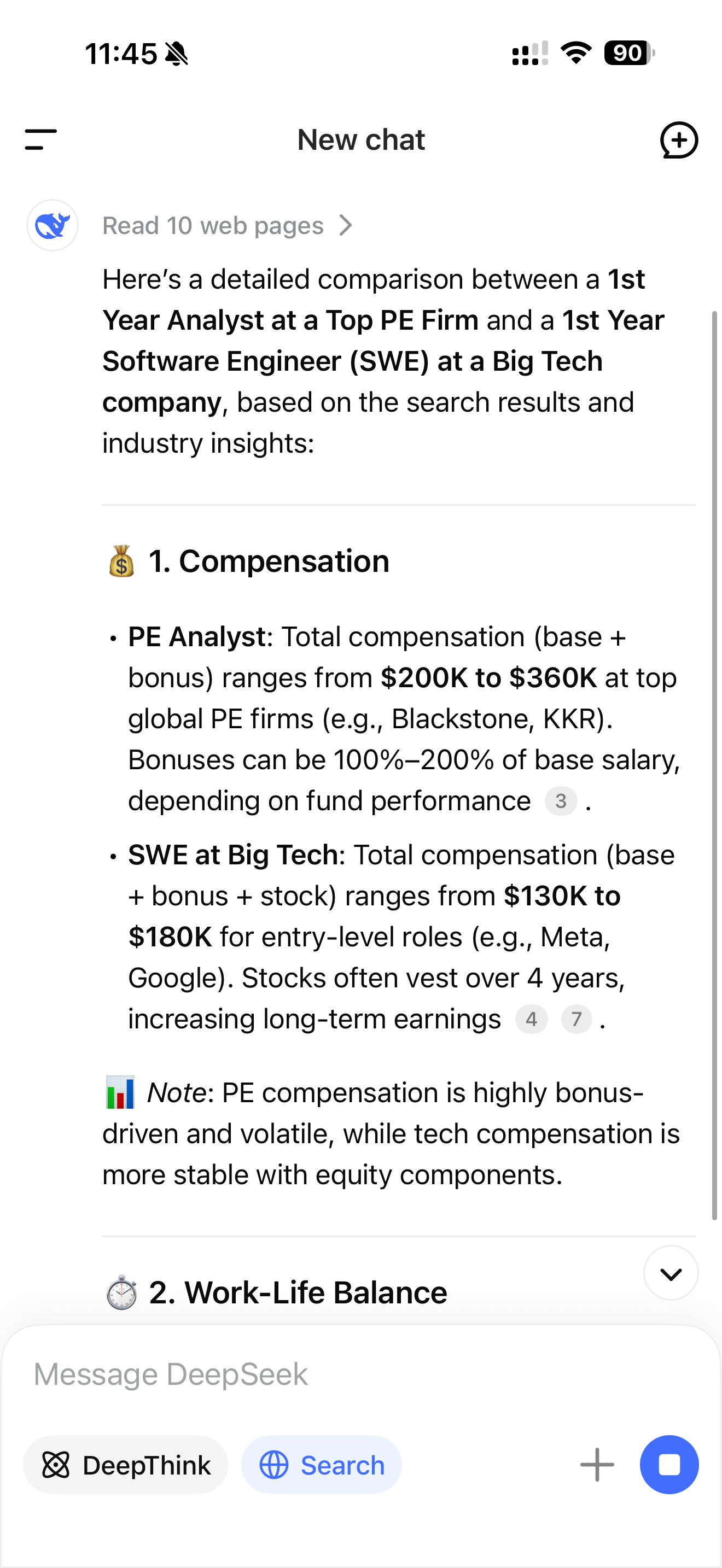Open citation reference 7
Image resolution: width=722 pixels, height=1568 pixels.
click(576, 1019)
